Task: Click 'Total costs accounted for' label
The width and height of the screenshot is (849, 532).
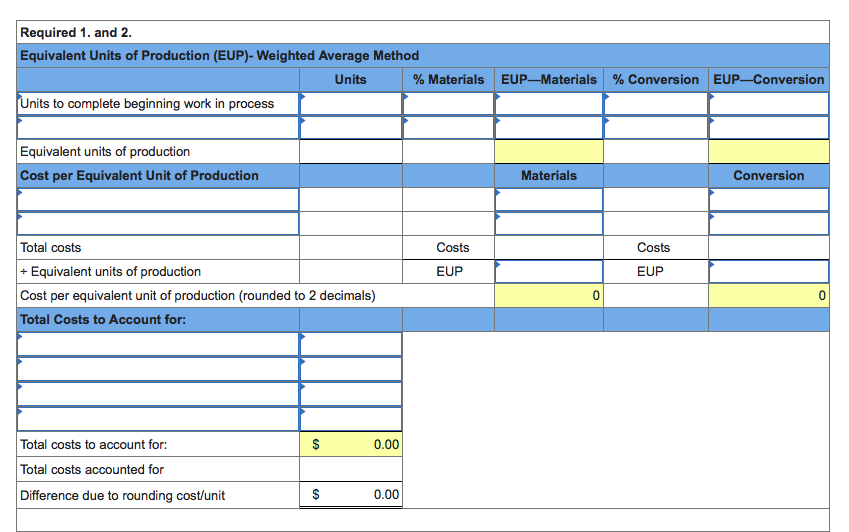Action: coord(92,469)
